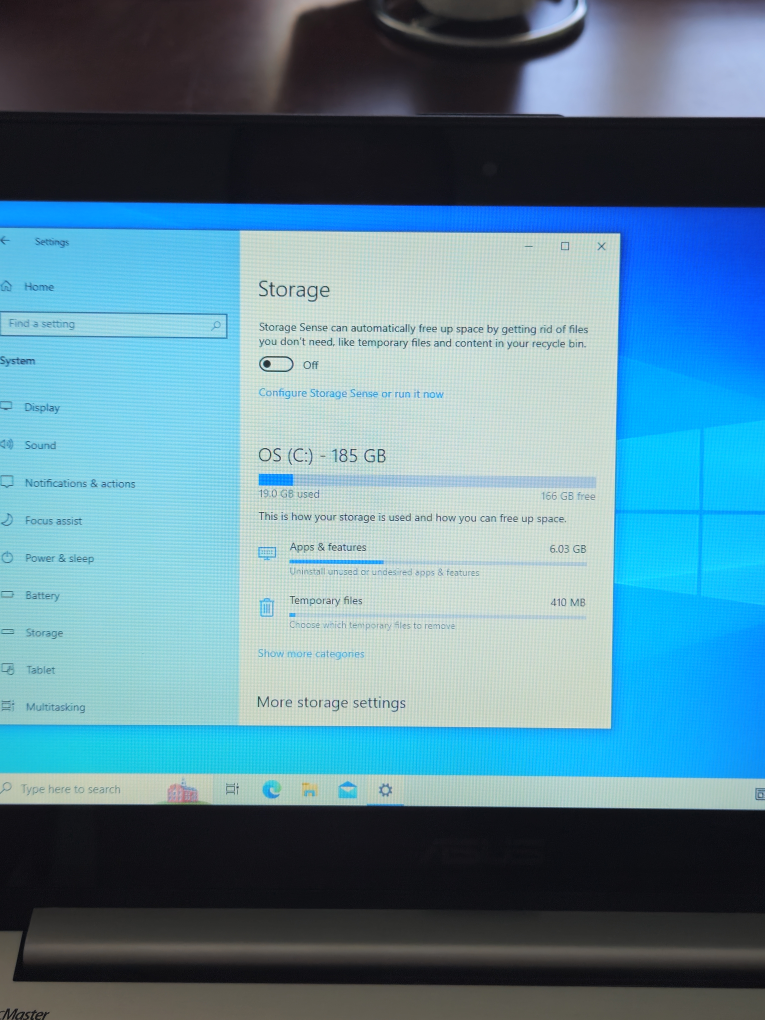Close the Settings window
This screenshot has width=765, height=1020.
(601, 246)
